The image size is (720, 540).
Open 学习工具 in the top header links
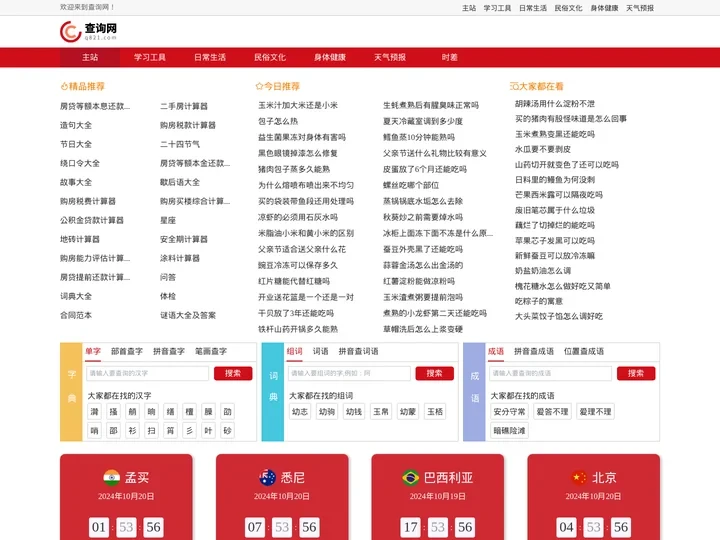[497, 8]
